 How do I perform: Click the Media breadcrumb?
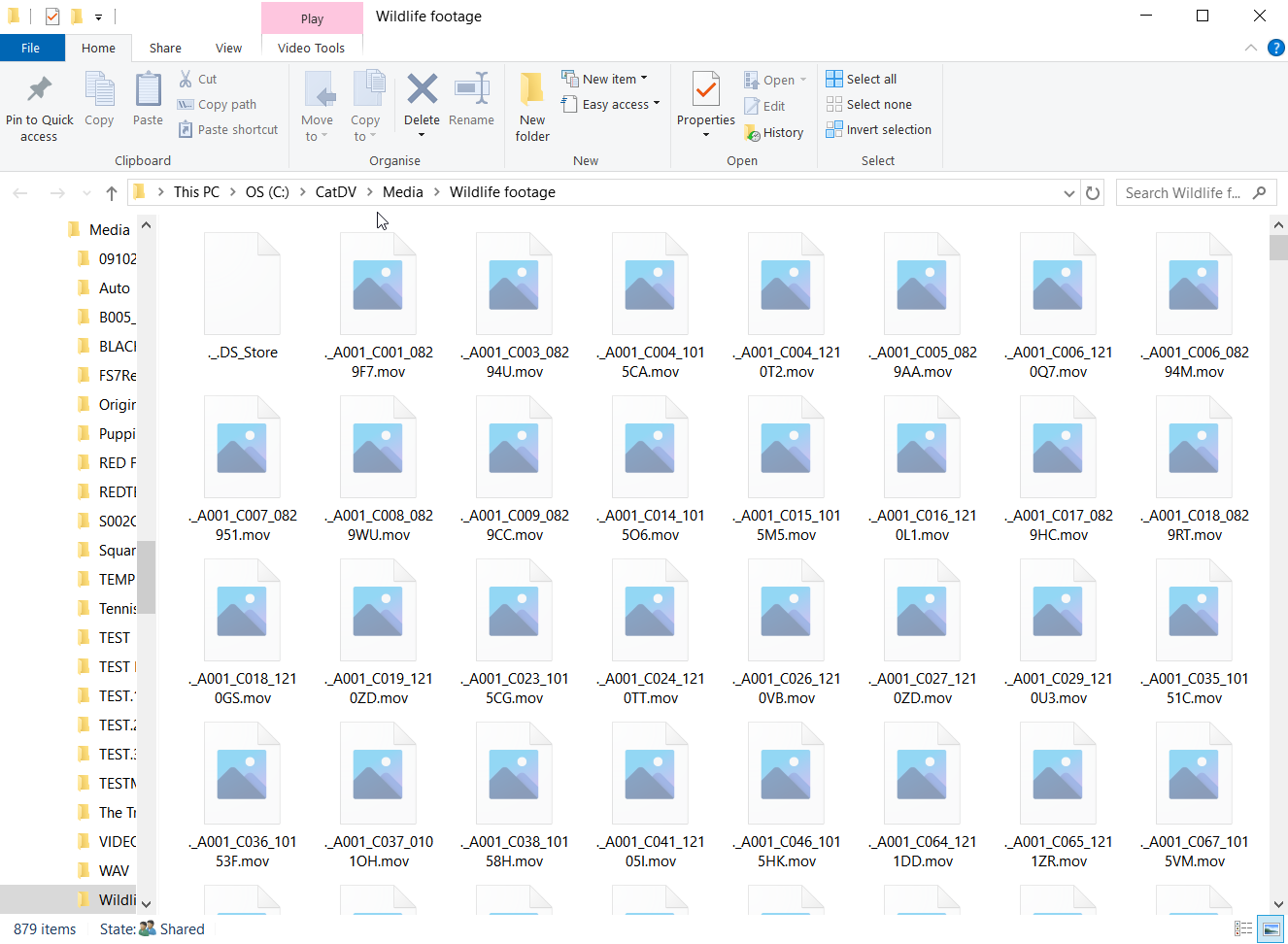click(x=403, y=192)
